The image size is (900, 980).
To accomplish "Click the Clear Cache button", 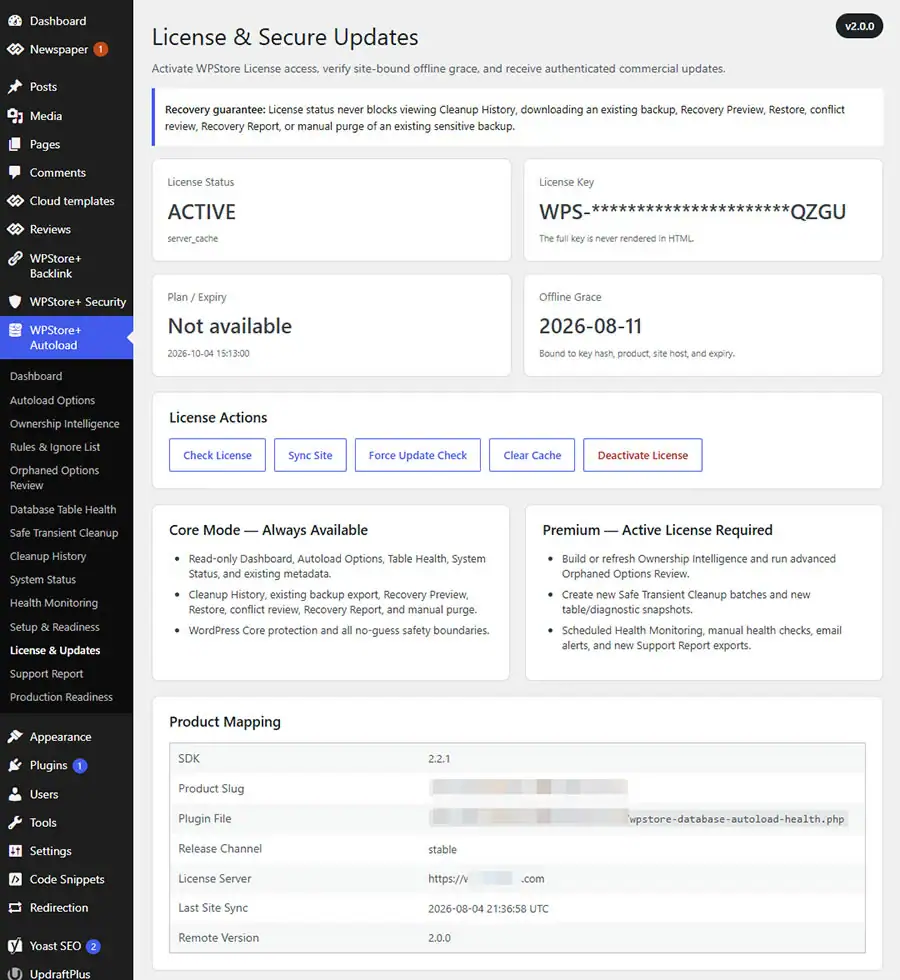I will (532, 455).
